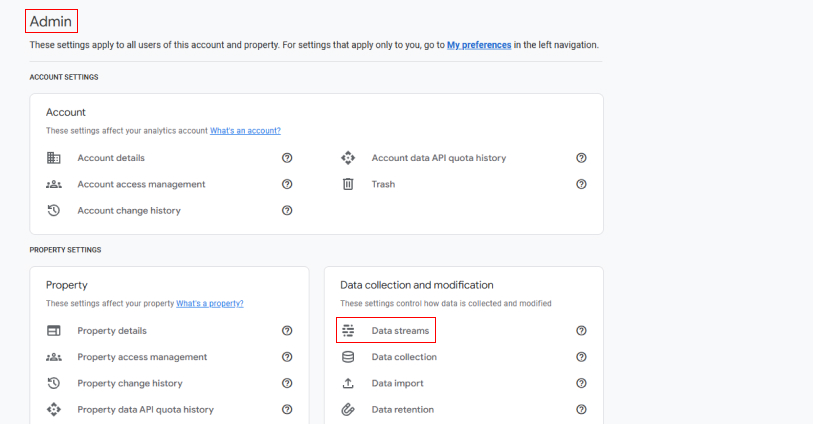Viewport: 813px width, 424px height.
Task: Open help for Data streams
Action: coord(581,331)
